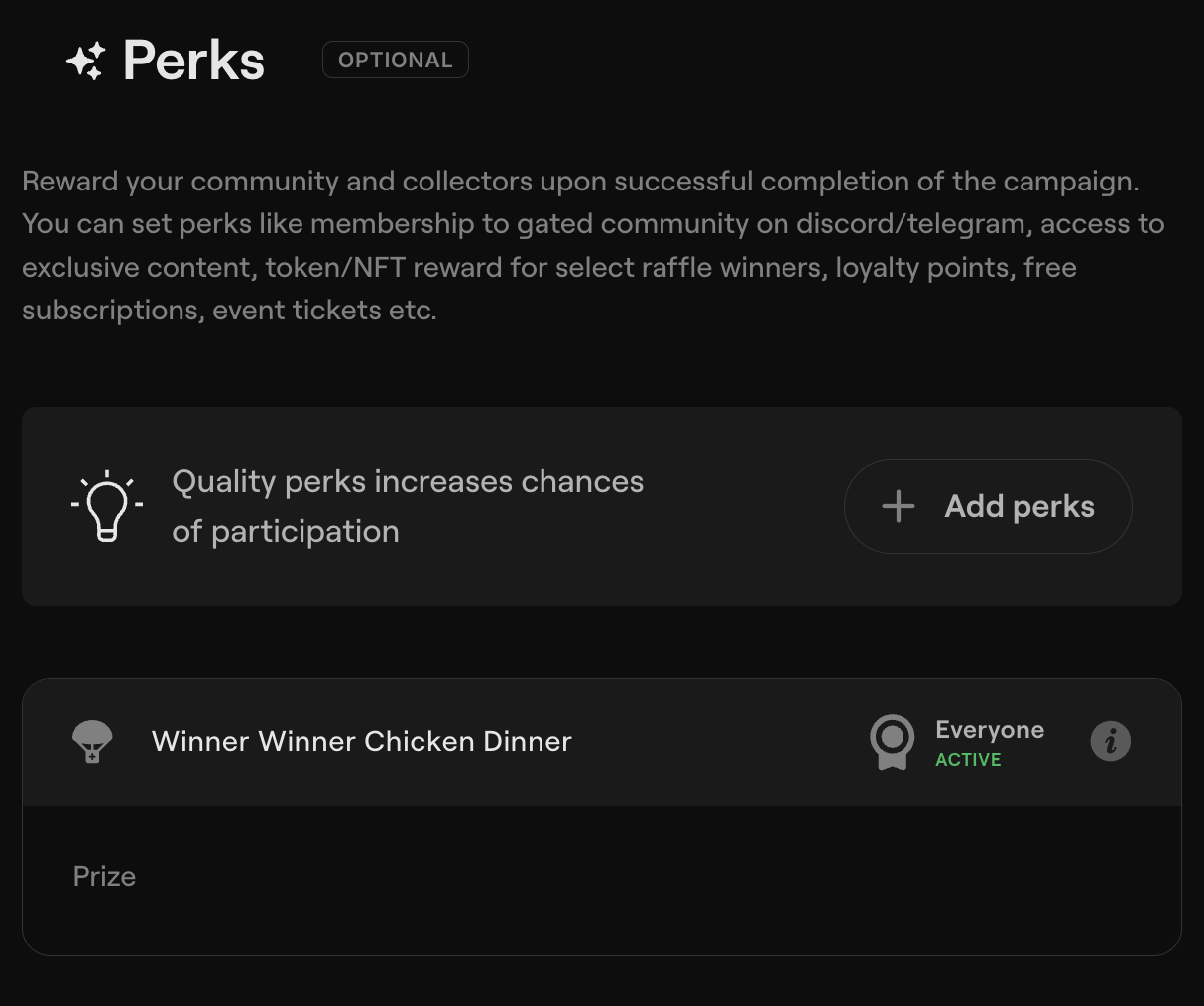The image size is (1204, 1006).
Task: Click the lightbulb tip icon
Action: (x=107, y=506)
